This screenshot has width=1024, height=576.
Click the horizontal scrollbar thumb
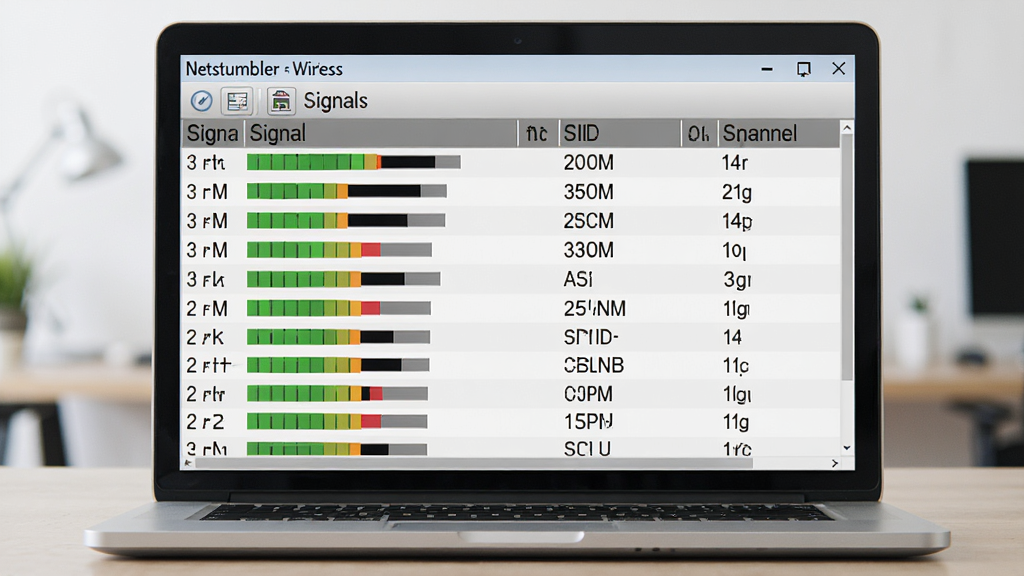473,463
